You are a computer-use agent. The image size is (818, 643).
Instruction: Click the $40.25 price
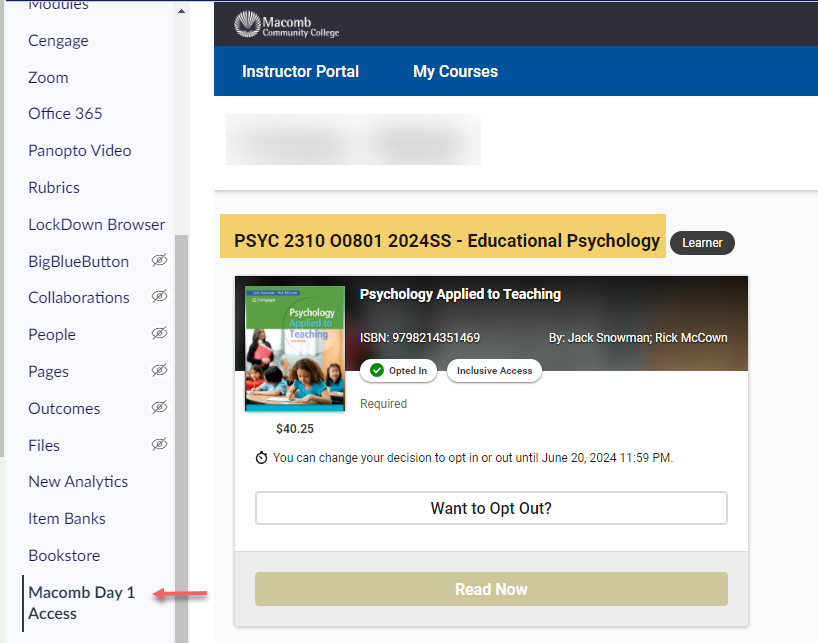[295, 429]
